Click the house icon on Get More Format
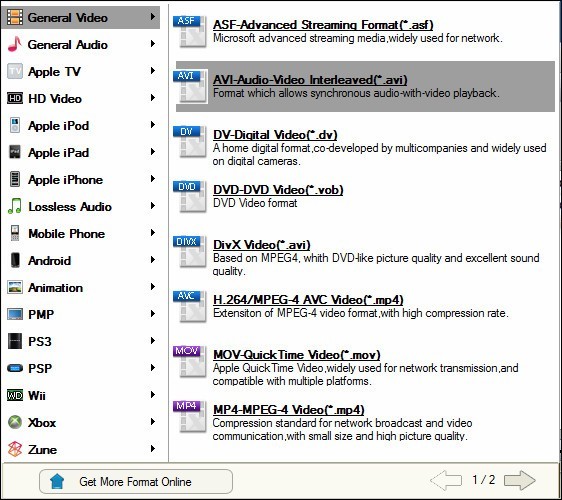This screenshot has height=500, width=562. [x=57, y=481]
